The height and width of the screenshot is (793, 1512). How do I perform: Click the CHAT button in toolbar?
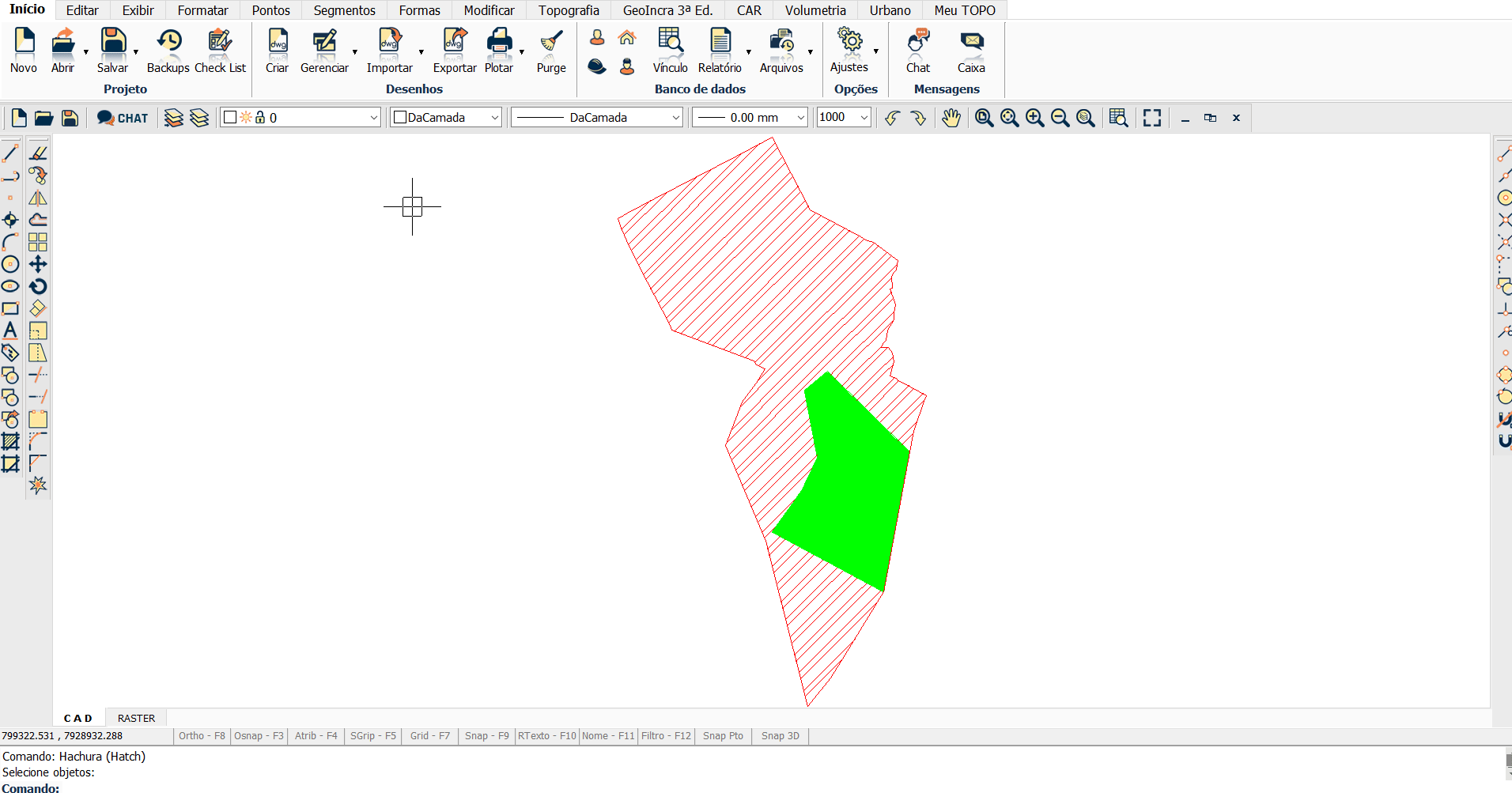pos(123,118)
